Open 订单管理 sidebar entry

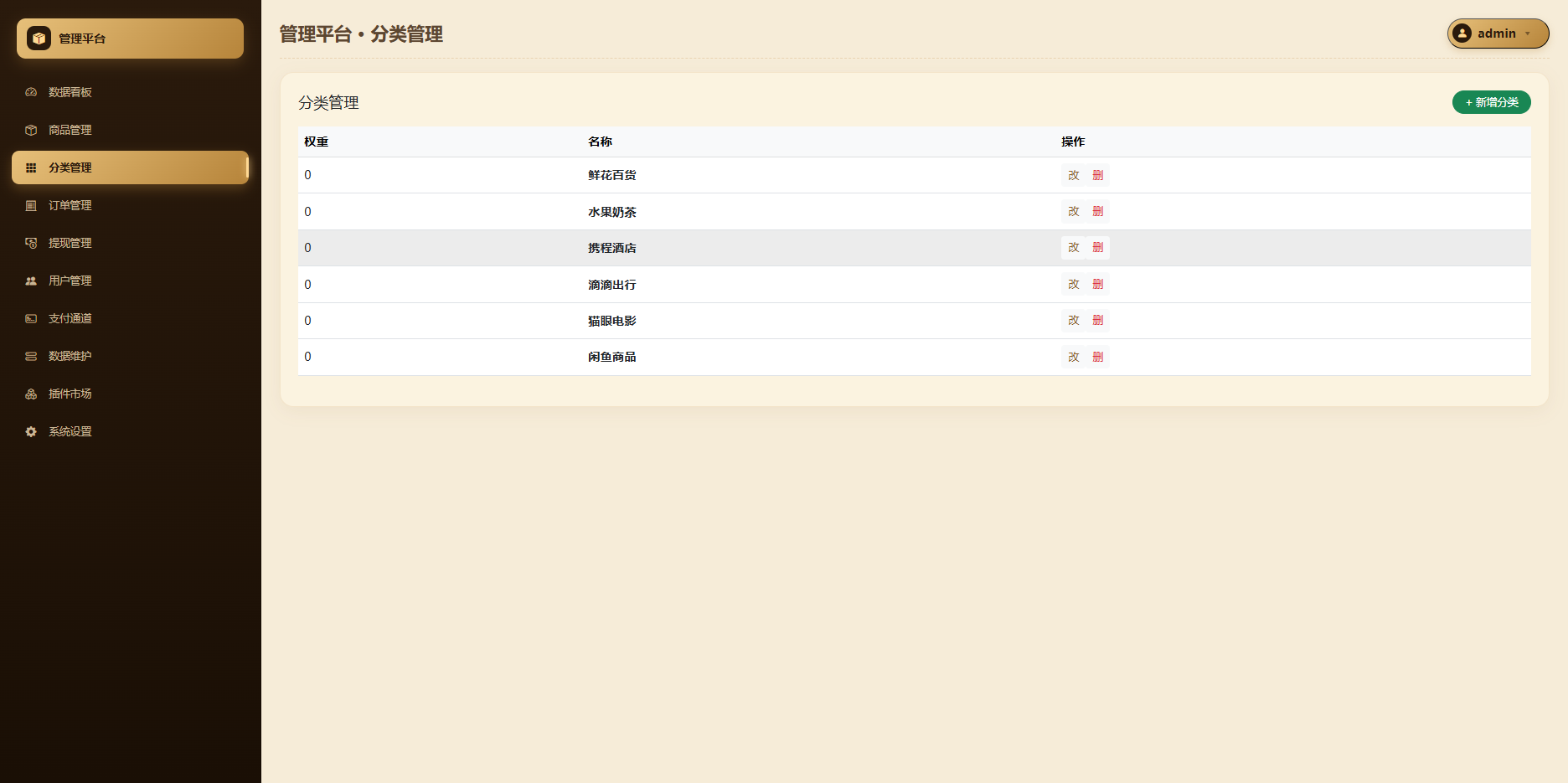[130, 205]
